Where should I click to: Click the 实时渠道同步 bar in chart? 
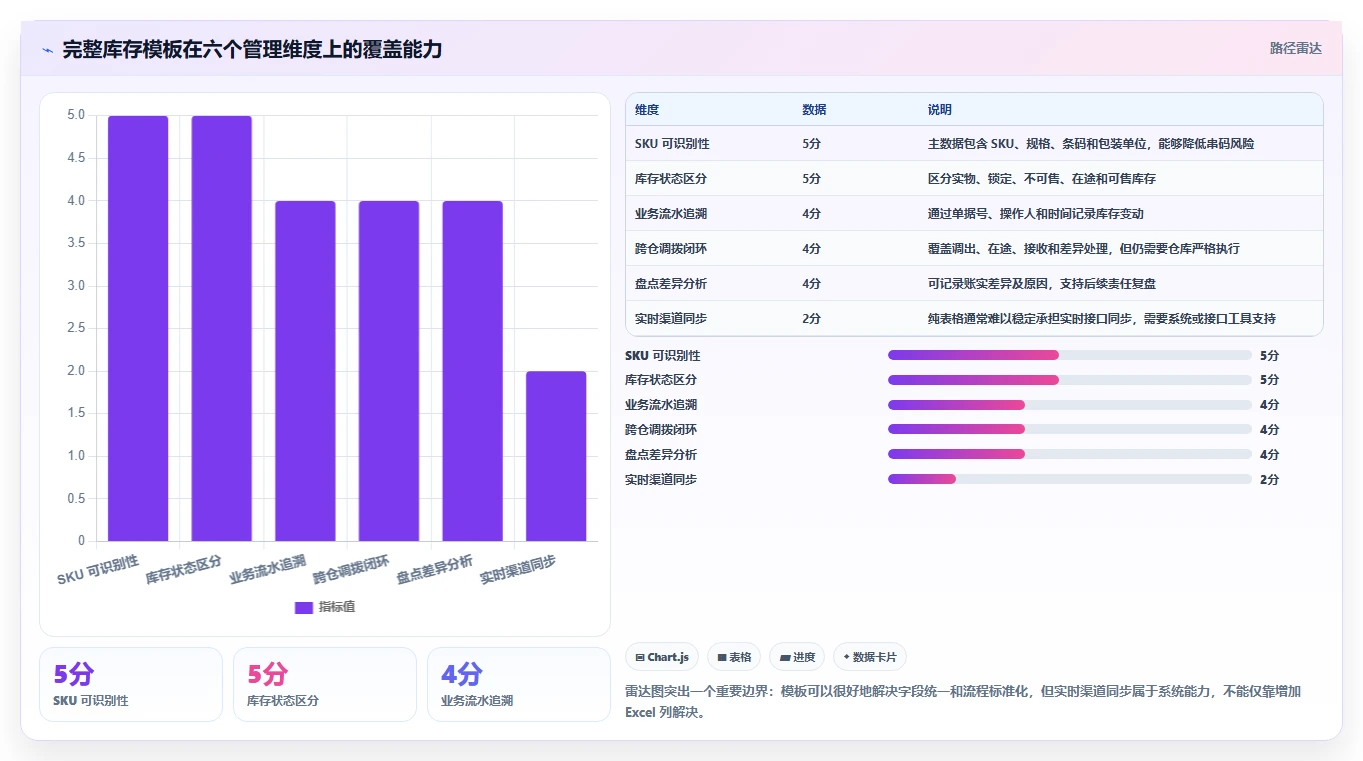(556, 456)
